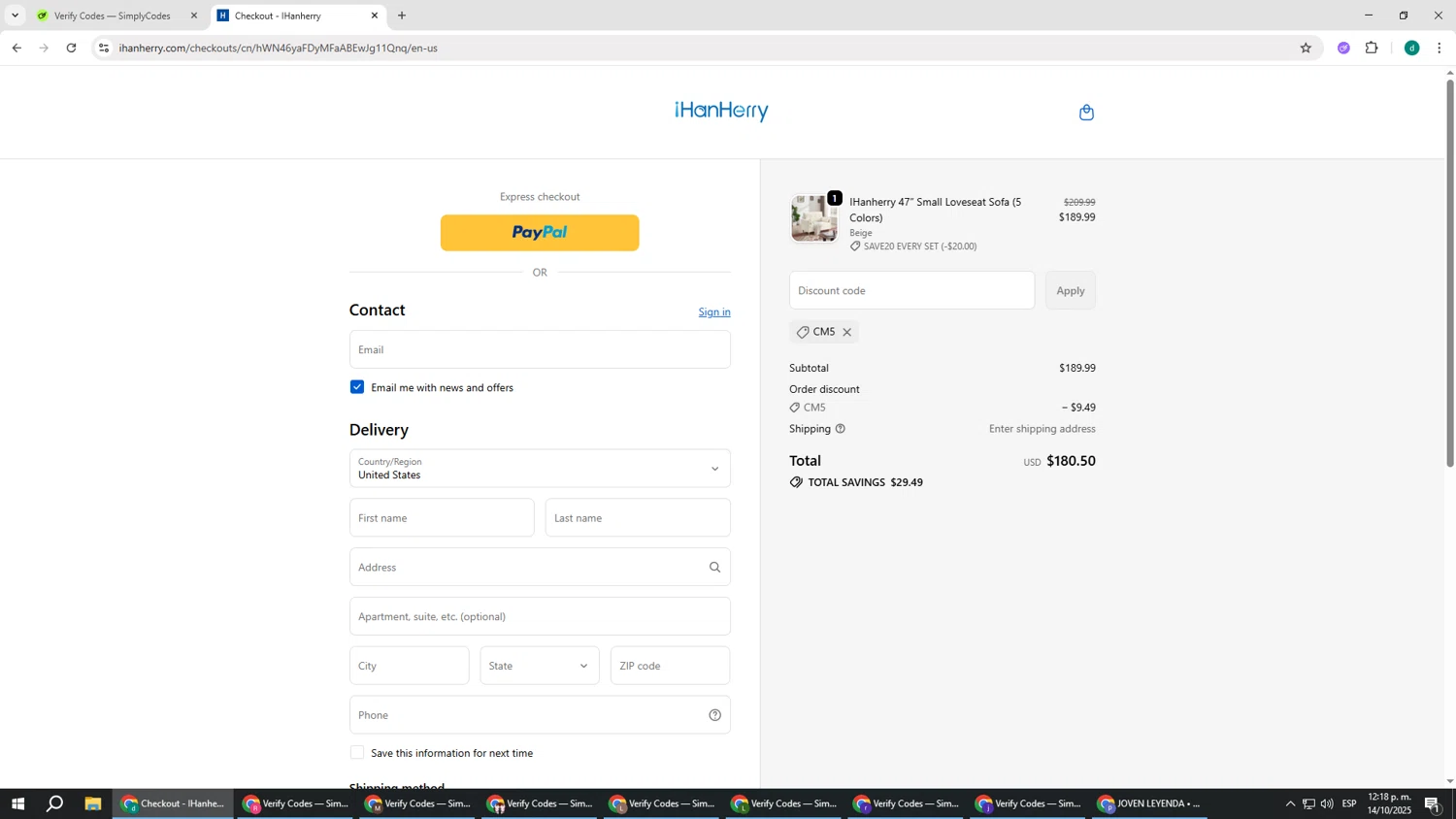Open File Explorer from the taskbar

[x=93, y=803]
